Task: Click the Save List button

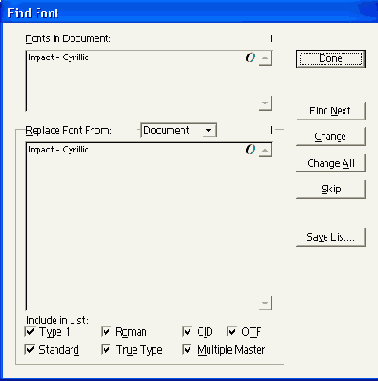Action: (331, 237)
